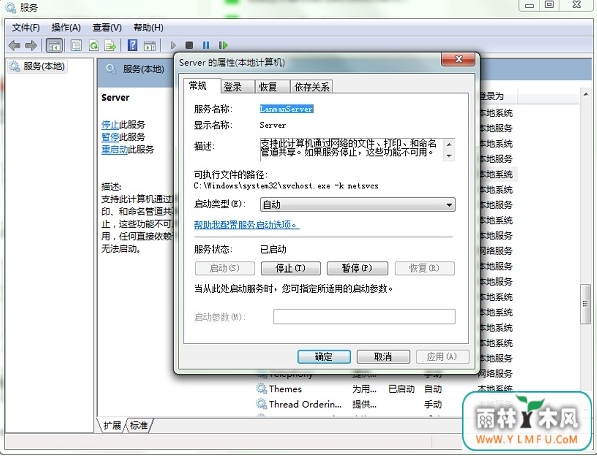The width and height of the screenshot is (597, 456).
Task: Click the description box down arrow
Action: (449, 156)
